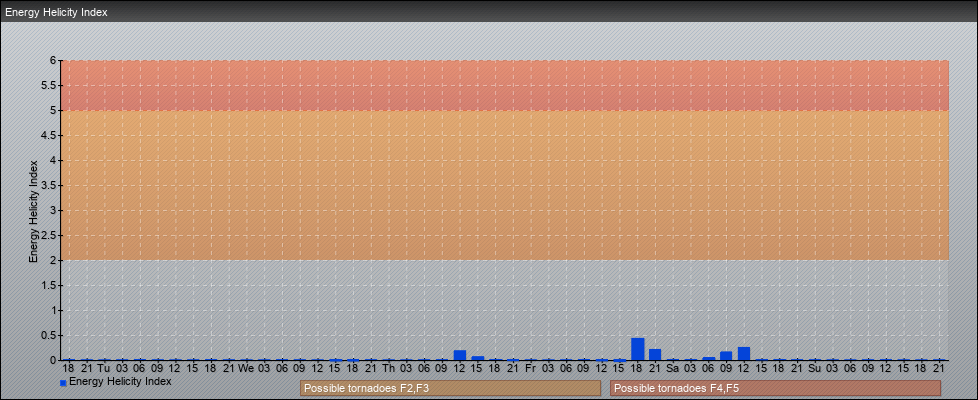Click the orange F2,F3 zone of chart

(x=505, y=185)
